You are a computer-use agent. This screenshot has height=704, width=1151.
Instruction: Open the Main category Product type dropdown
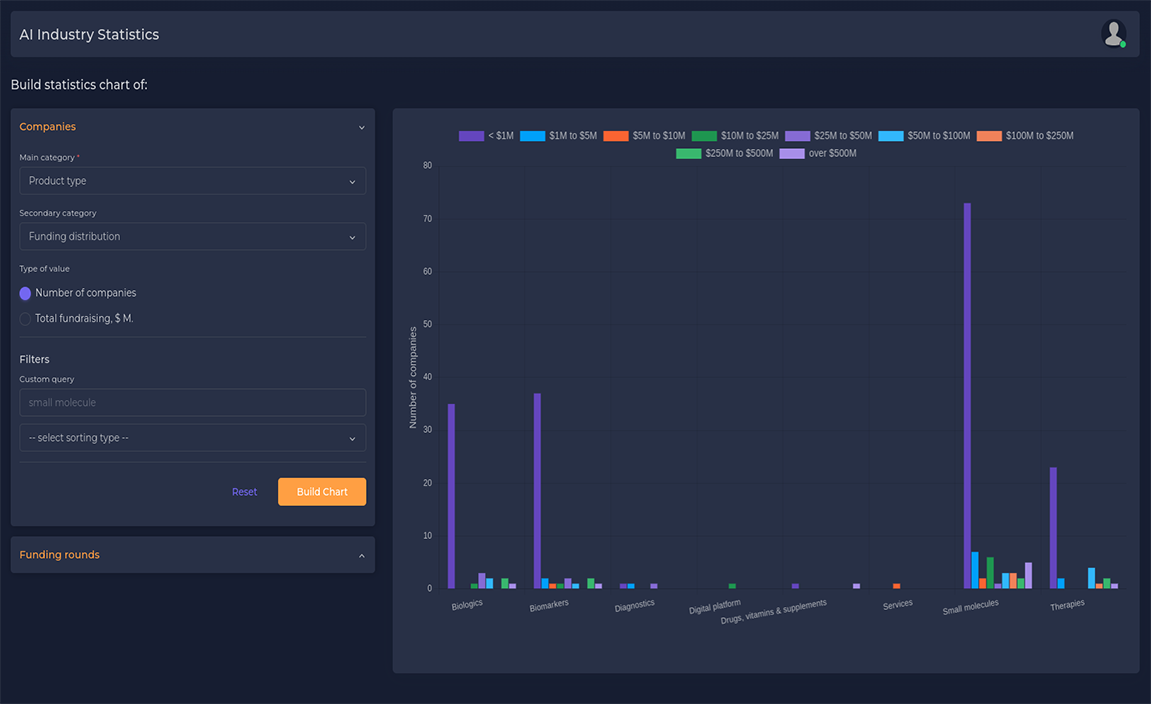[192, 181]
